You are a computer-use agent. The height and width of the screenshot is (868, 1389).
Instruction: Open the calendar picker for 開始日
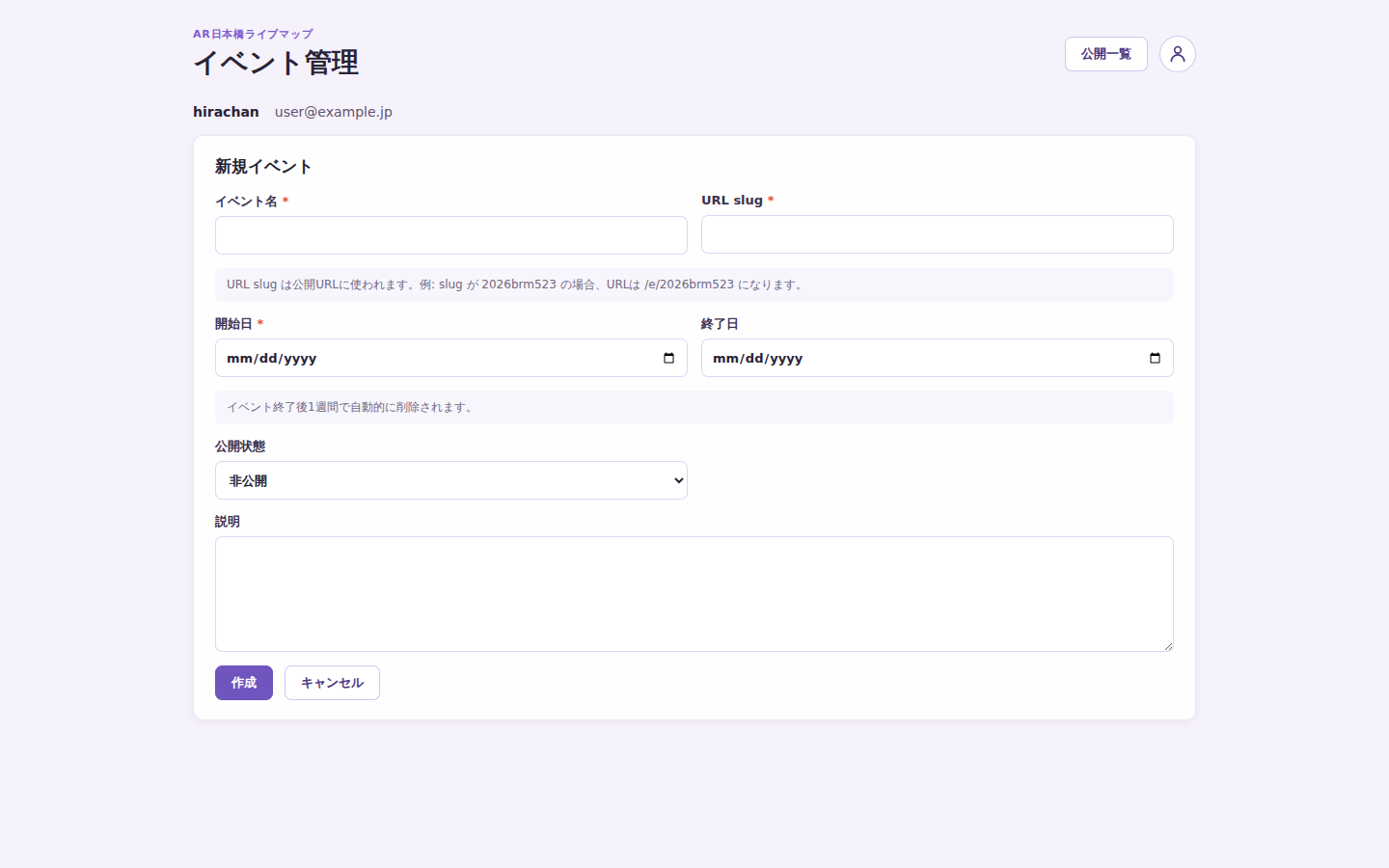(668, 358)
